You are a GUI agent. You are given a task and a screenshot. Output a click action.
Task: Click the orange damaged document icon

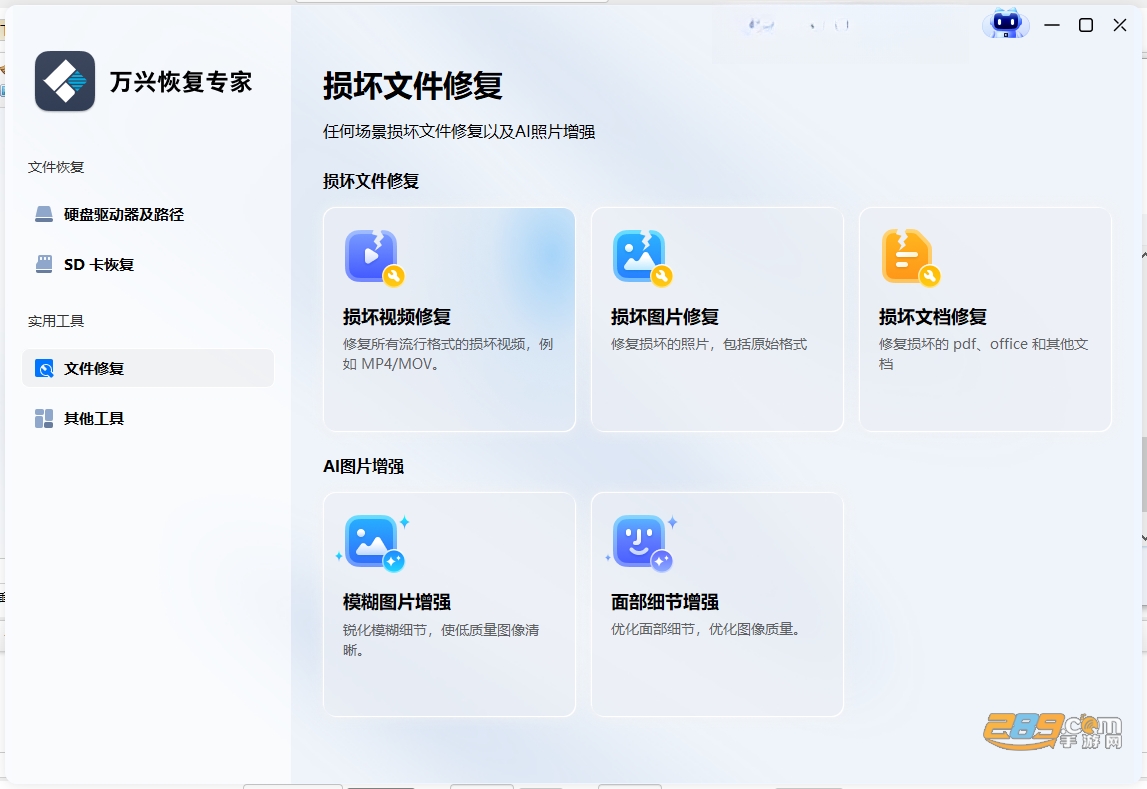coord(911,258)
